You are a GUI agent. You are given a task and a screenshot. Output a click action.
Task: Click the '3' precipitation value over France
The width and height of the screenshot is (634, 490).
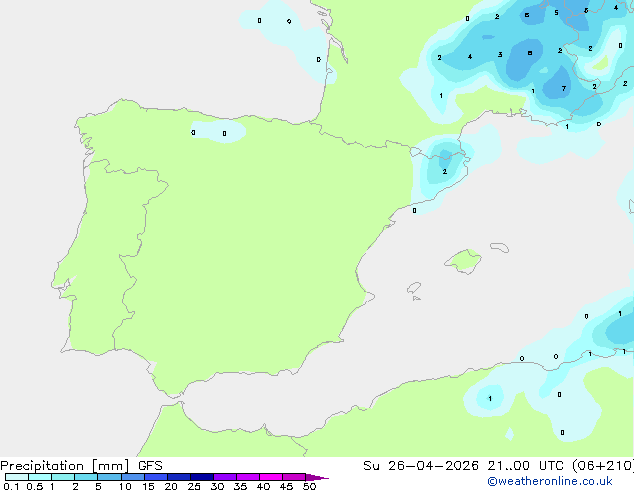pos(500,55)
